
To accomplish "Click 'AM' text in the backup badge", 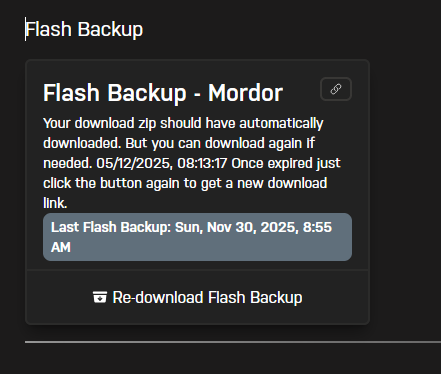I will (61, 247).
